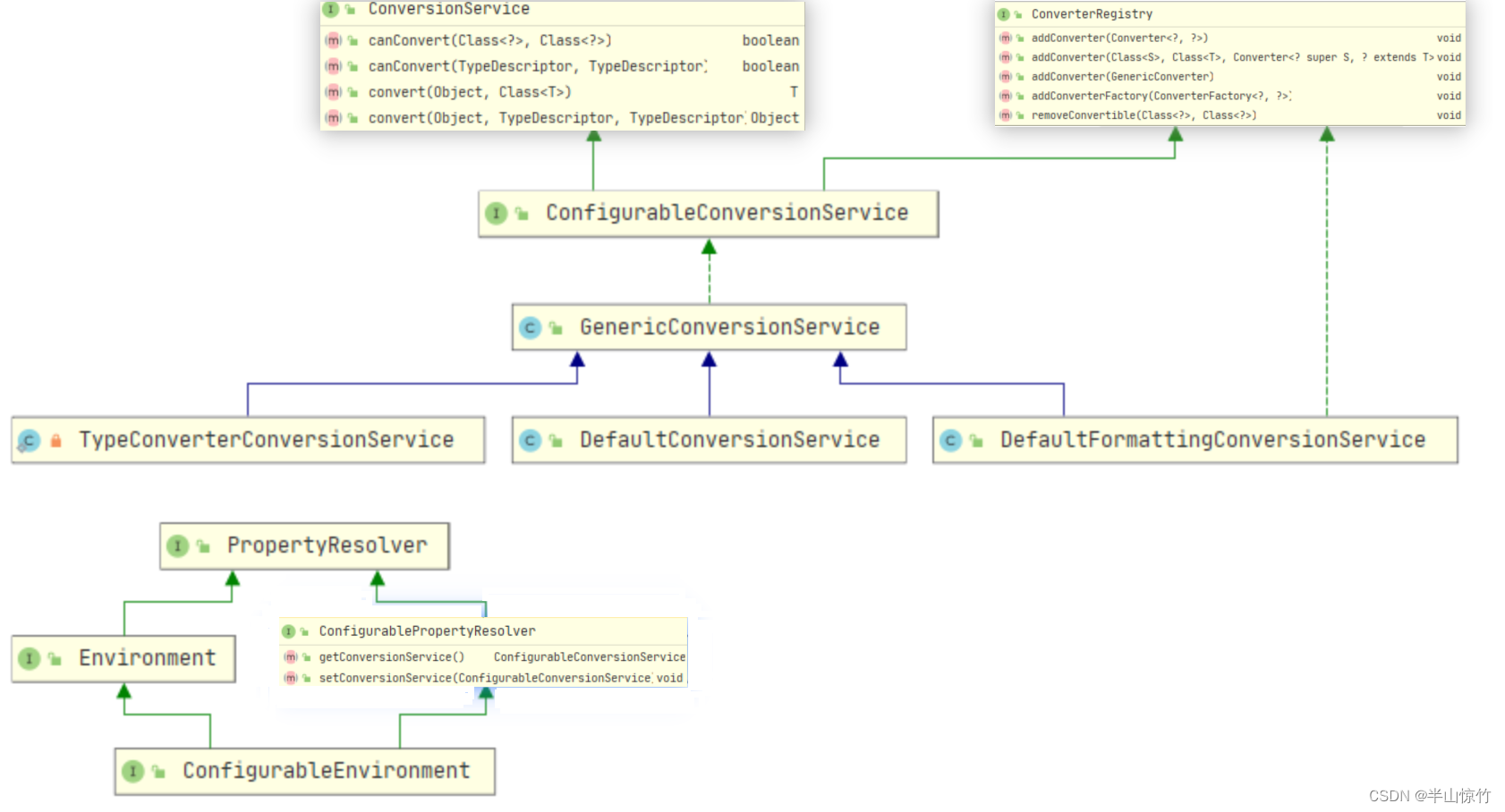Click the class icon beside TypeConverterConversionService
The height and width of the screenshot is (812, 1505).
pos(29,441)
